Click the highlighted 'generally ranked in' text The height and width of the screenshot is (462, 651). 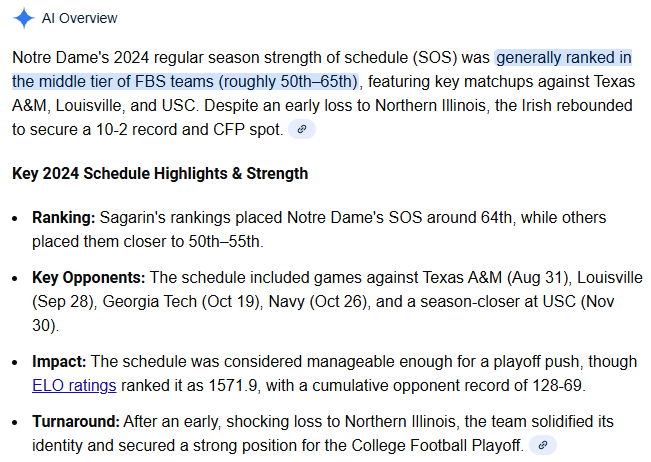[564, 57]
